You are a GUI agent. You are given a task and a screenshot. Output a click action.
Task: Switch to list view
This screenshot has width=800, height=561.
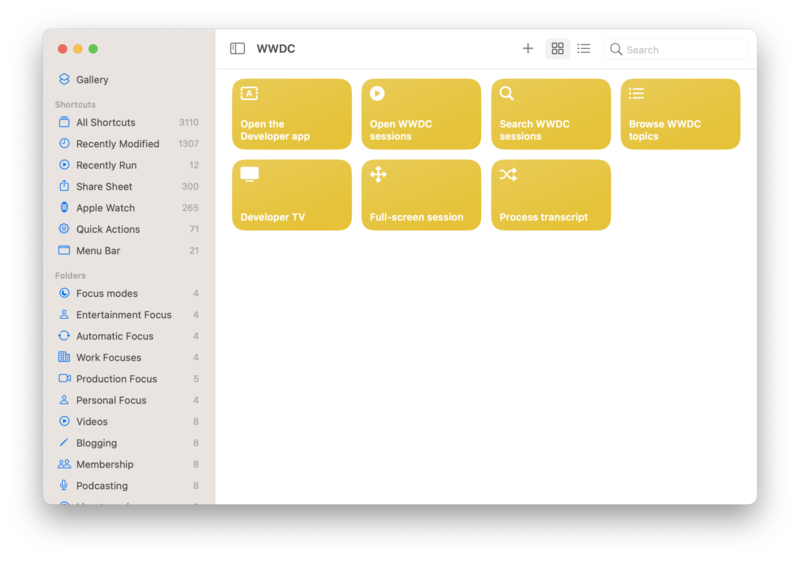pyautogui.click(x=584, y=49)
